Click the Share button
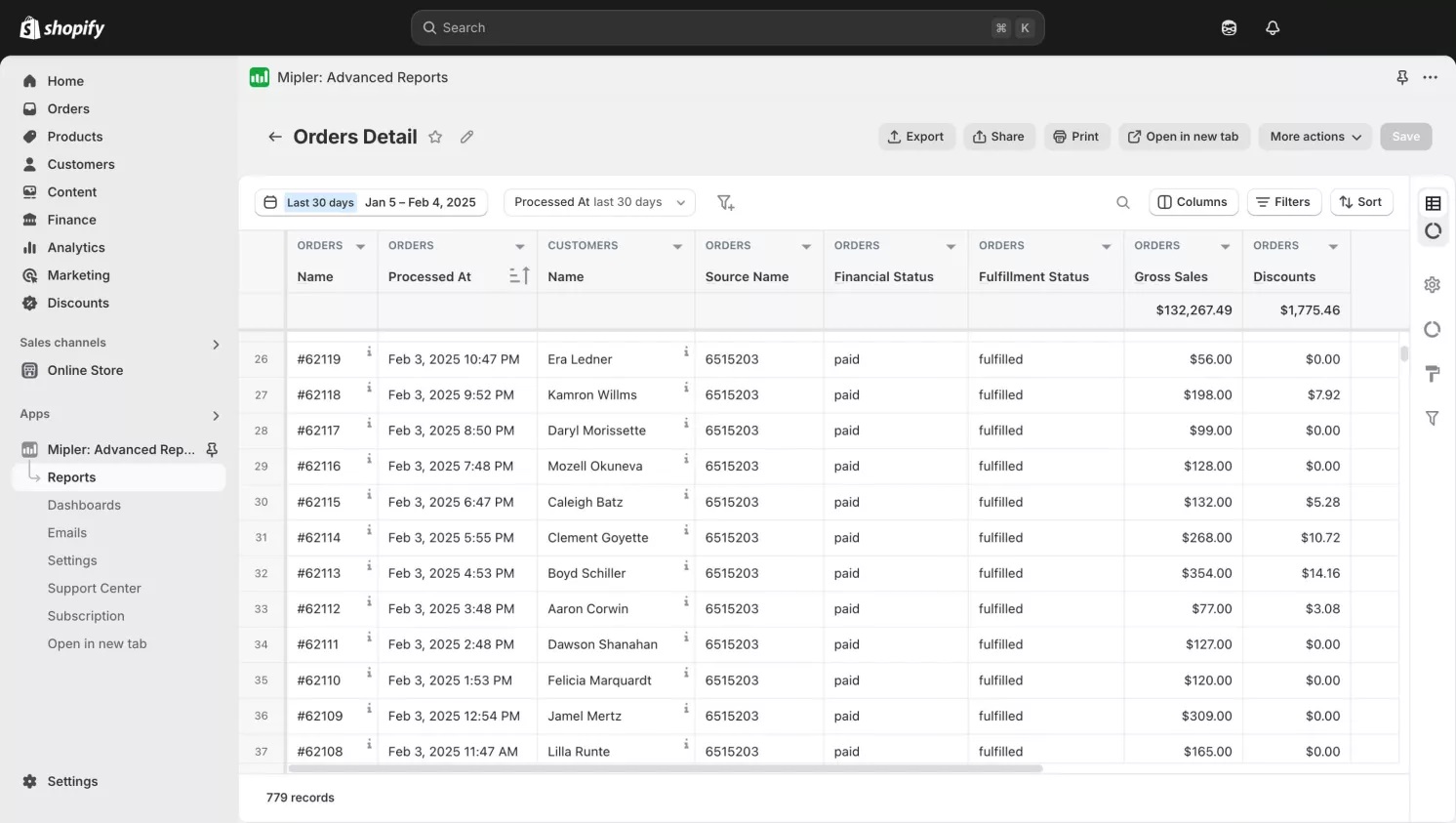 [x=998, y=137]
